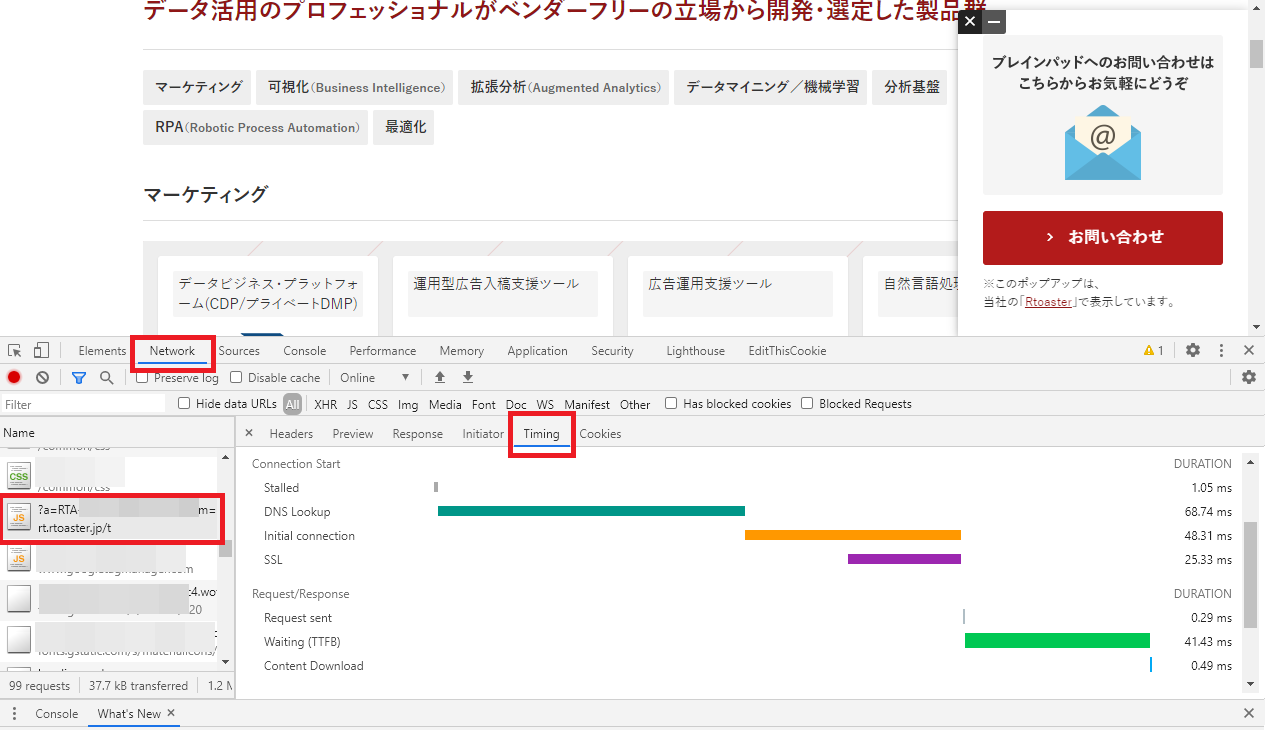
Task: Activate the inspect element picker icon
Action: point(15,351)
